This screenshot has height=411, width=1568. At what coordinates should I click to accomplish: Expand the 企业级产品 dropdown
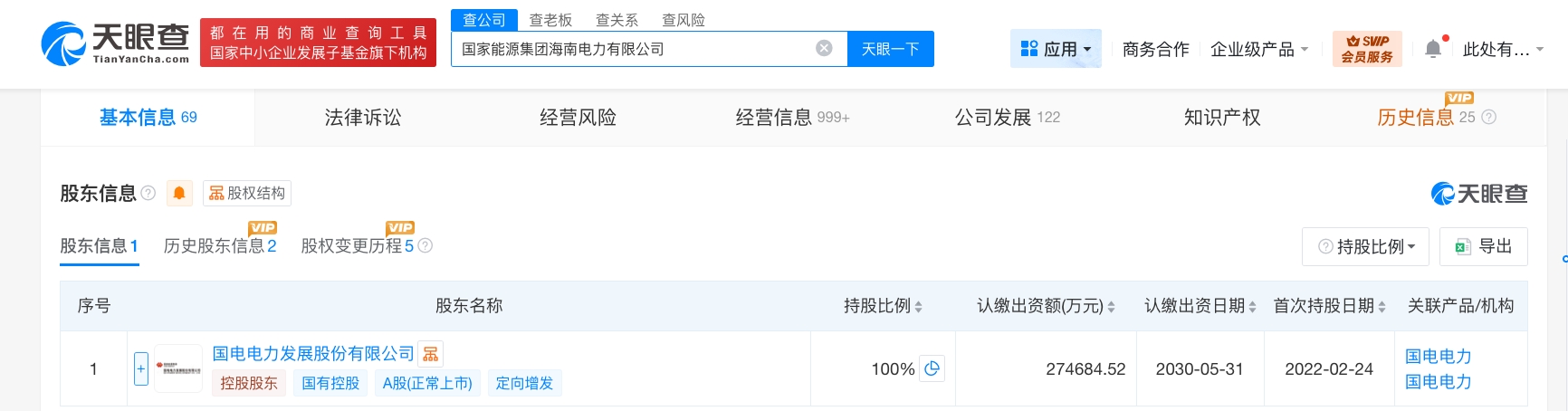1259,49
